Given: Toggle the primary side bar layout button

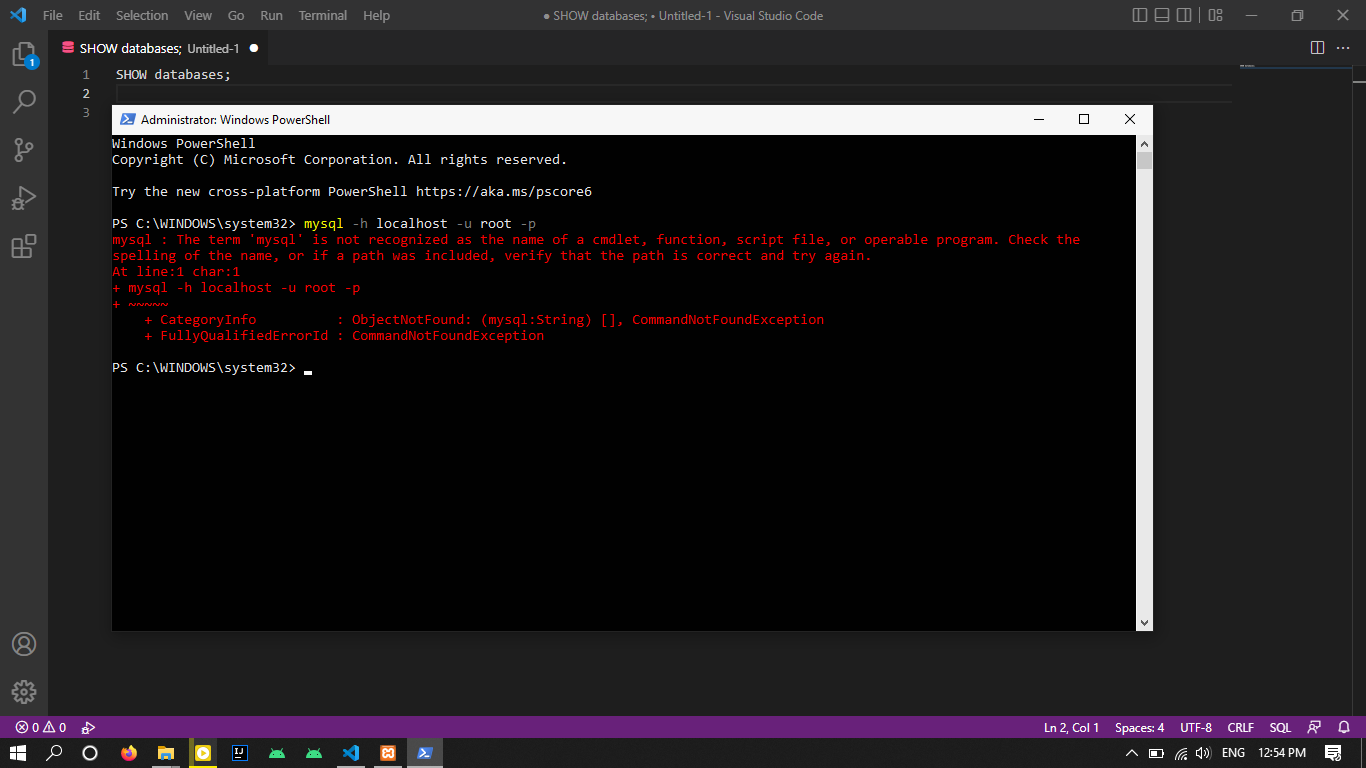Looking at the screenshot, I should point(1140,15).
